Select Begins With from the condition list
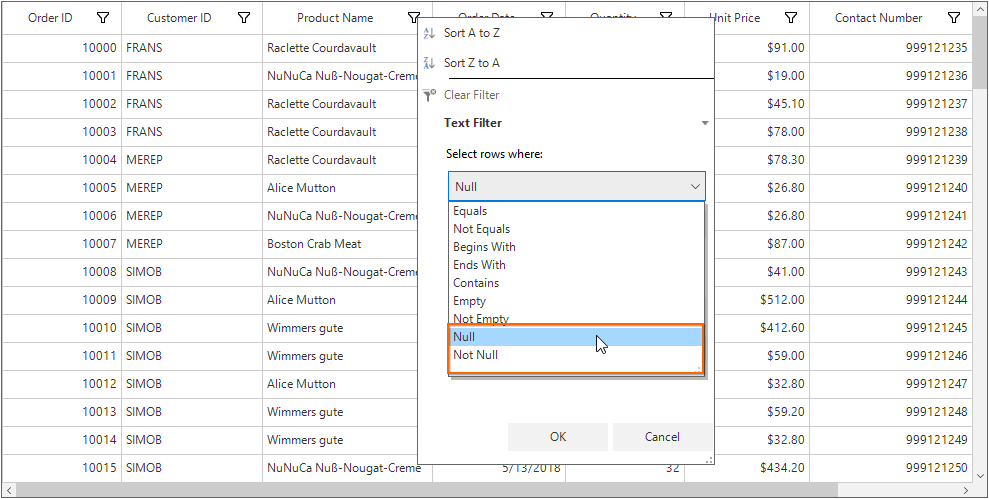 point(576,247)
